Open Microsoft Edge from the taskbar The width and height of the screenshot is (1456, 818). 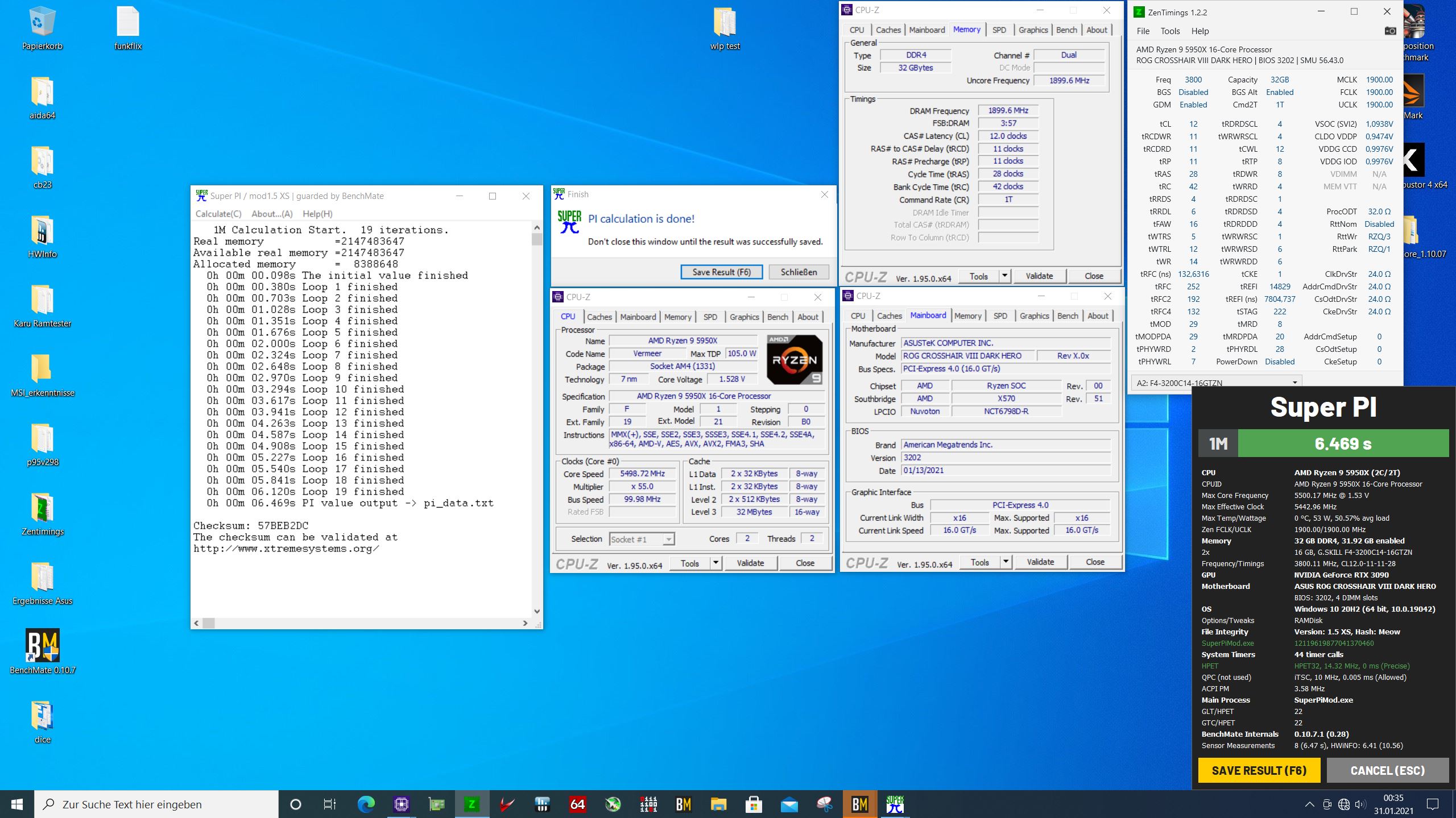[x=366, y=804]
